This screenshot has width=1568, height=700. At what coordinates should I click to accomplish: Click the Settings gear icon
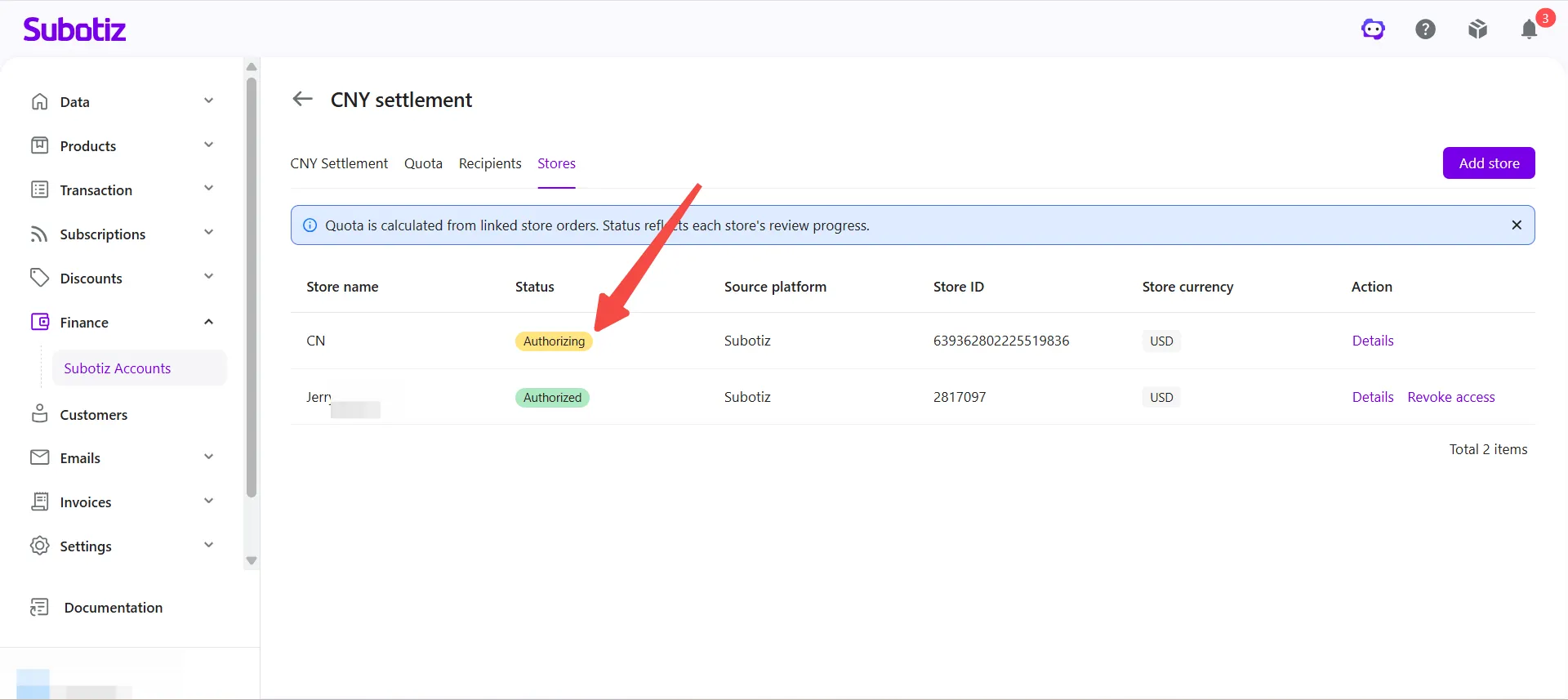tap(39, 546)
